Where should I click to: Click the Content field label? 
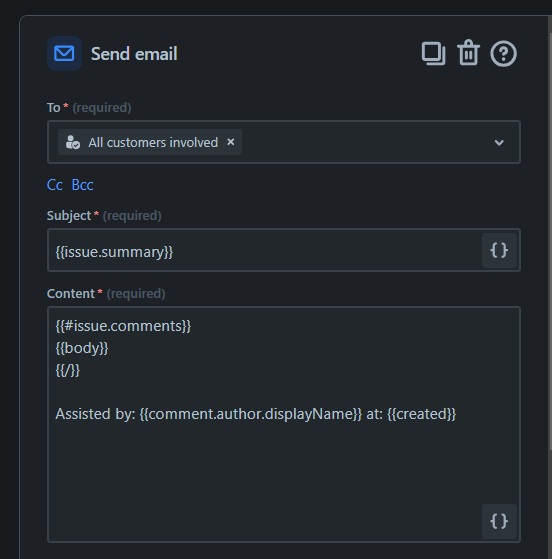[71, 294]
